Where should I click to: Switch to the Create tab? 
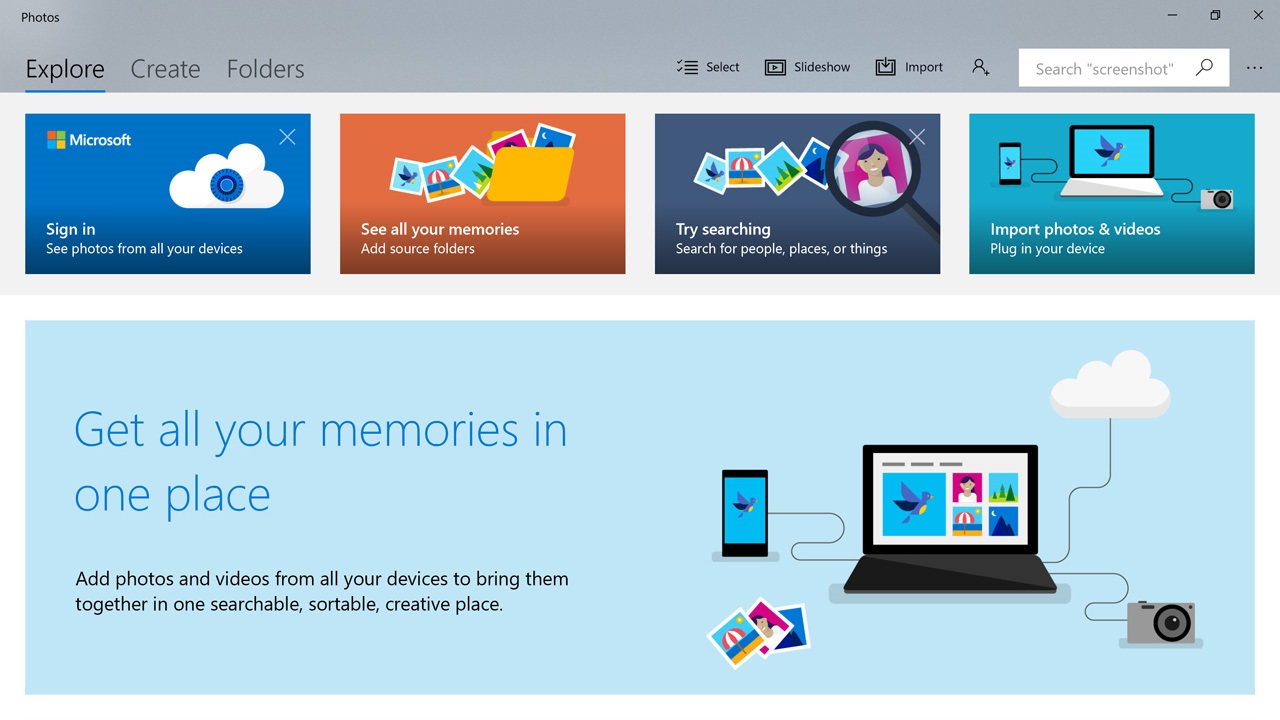click(x=165, y=69)
